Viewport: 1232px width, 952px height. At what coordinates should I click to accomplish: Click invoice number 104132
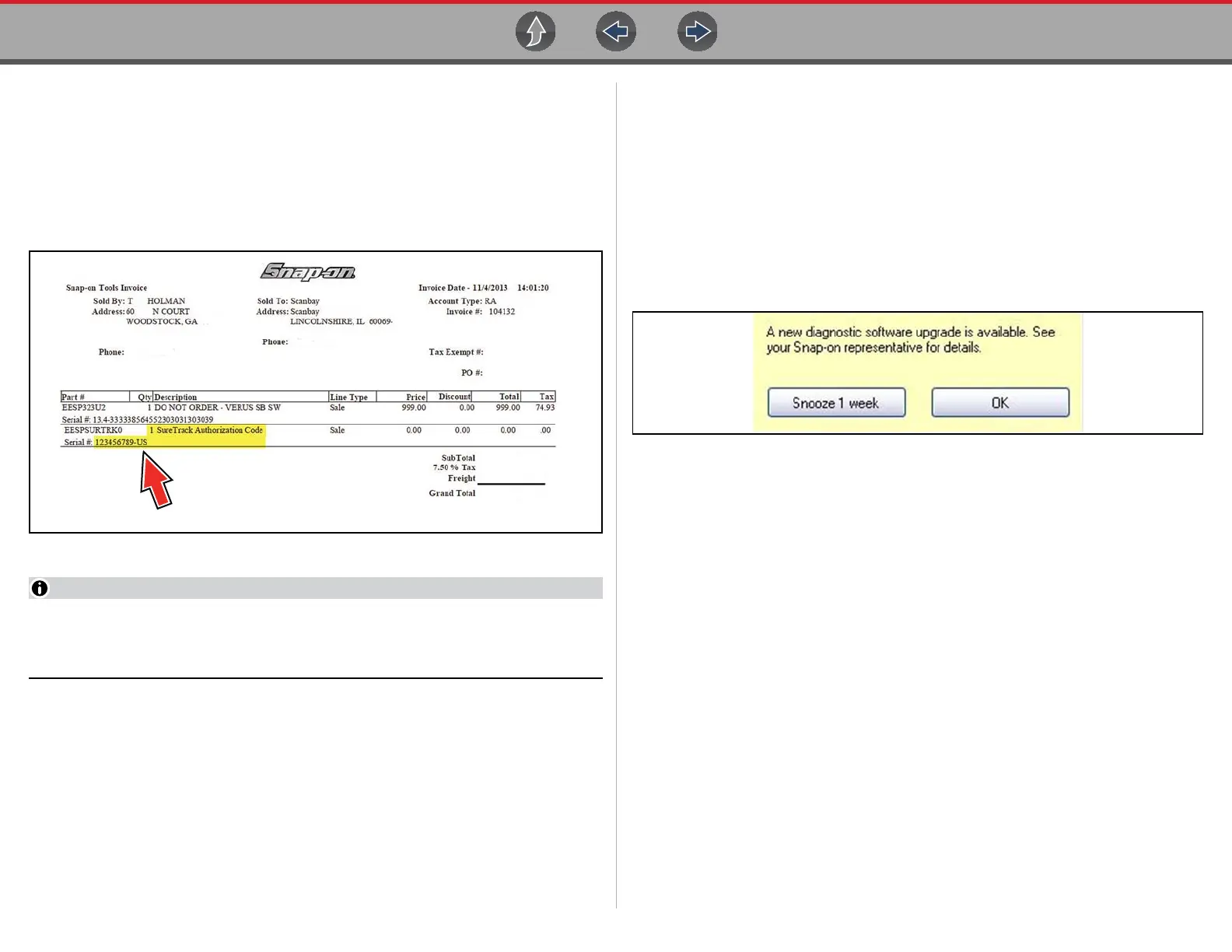(x=502, y=312)
